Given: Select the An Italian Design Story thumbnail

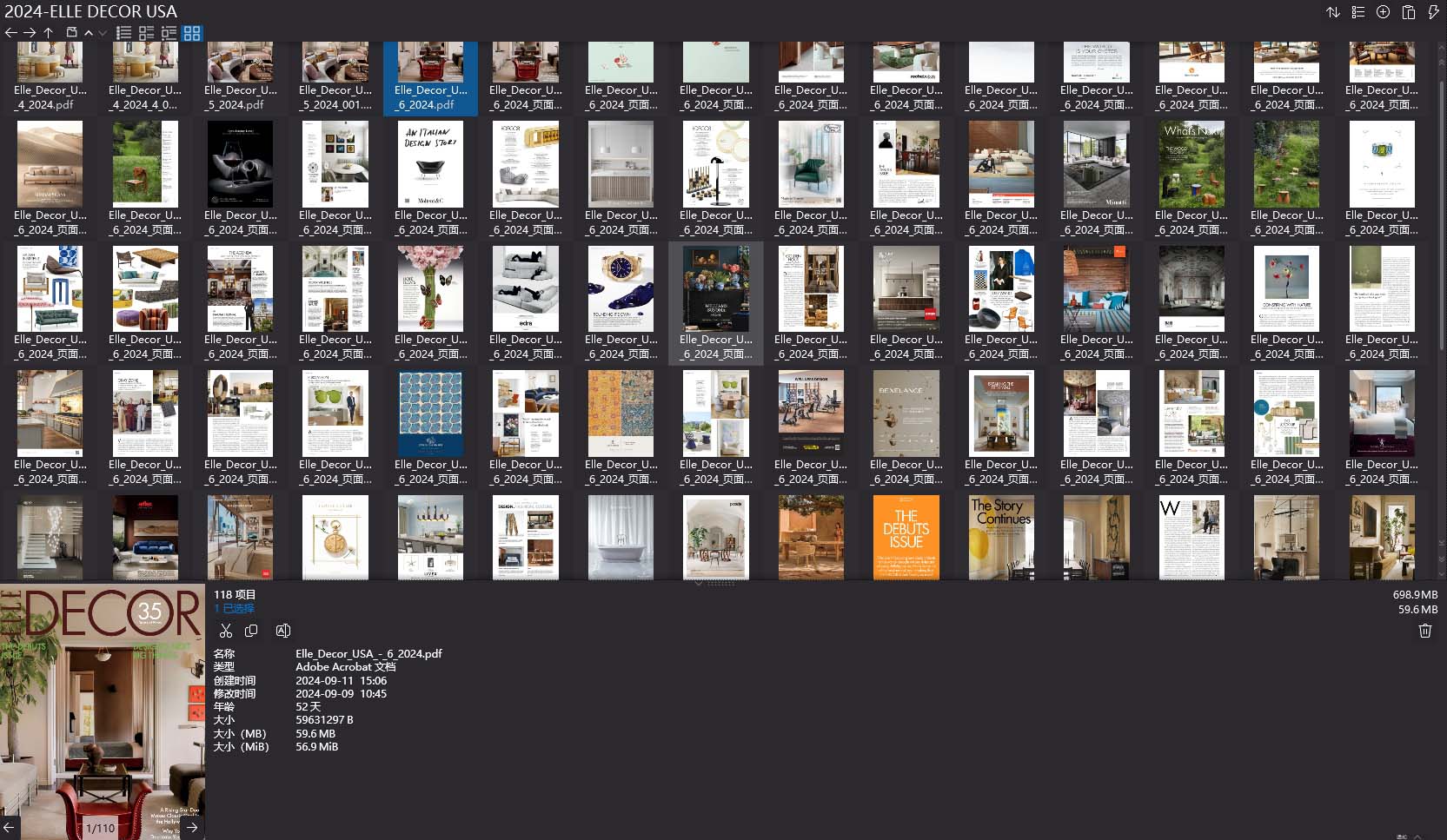Looking at the screenshot, I should (430, 163).
